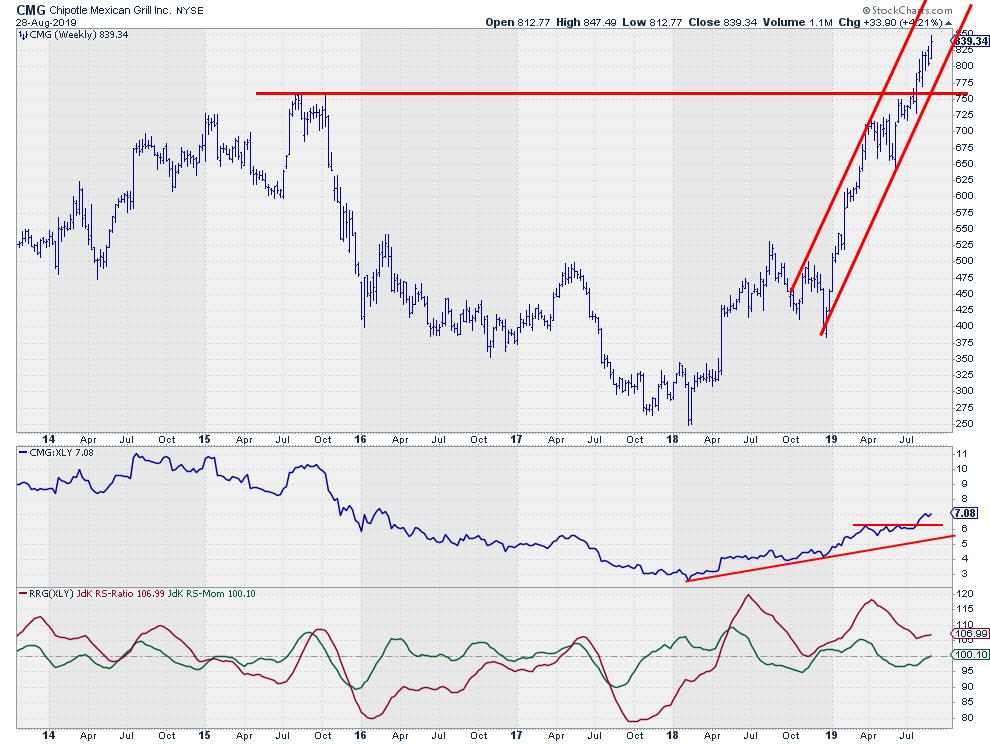Click the up-arrow triangle beside the change percentage
This screenshot has height=744, width=990.
(x=948, y=23)
